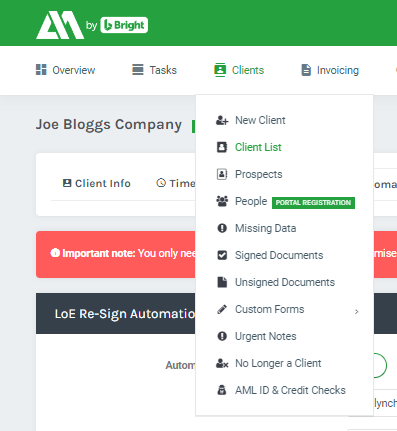Click the Invoicing document icon
The width and height of the screenshot is (397, 431).
[x=306, y=70]
